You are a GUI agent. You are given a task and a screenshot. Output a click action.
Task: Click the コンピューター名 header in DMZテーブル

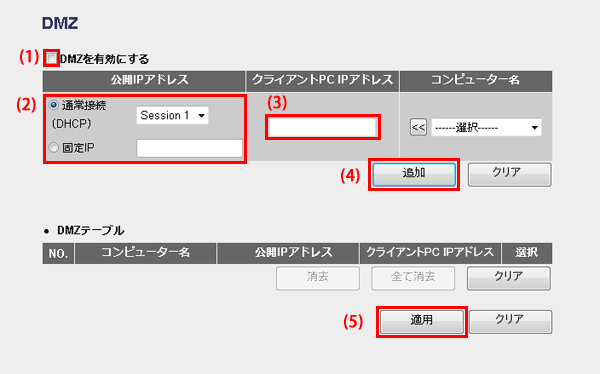(145, 253)
